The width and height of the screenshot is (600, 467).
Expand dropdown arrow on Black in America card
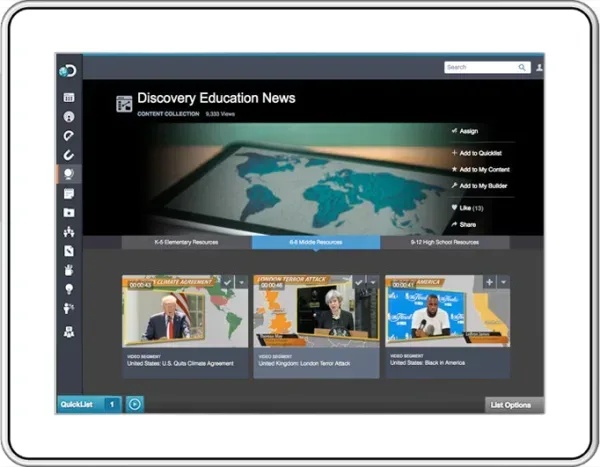pyautogui.click(x=504, y=283)
